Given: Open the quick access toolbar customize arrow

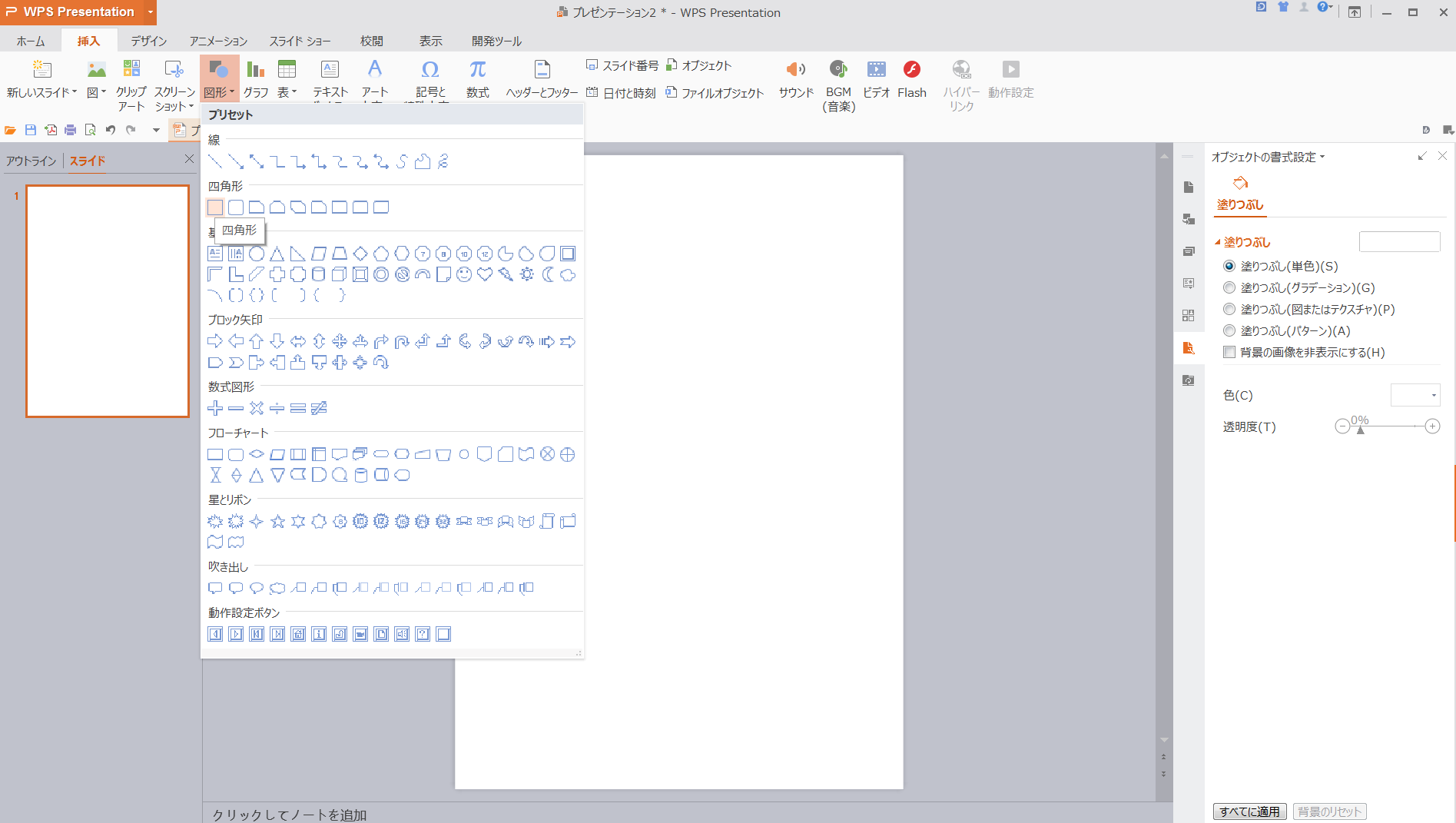Looking at the screenshot, I should [x=156, y=130].
